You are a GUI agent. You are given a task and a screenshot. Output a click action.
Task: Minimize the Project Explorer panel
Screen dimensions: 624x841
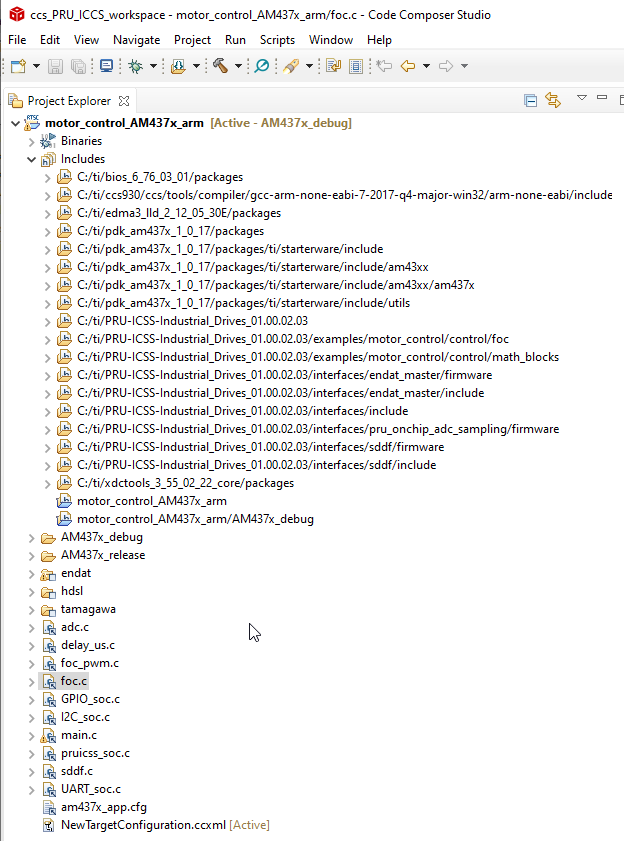[602, 98]
